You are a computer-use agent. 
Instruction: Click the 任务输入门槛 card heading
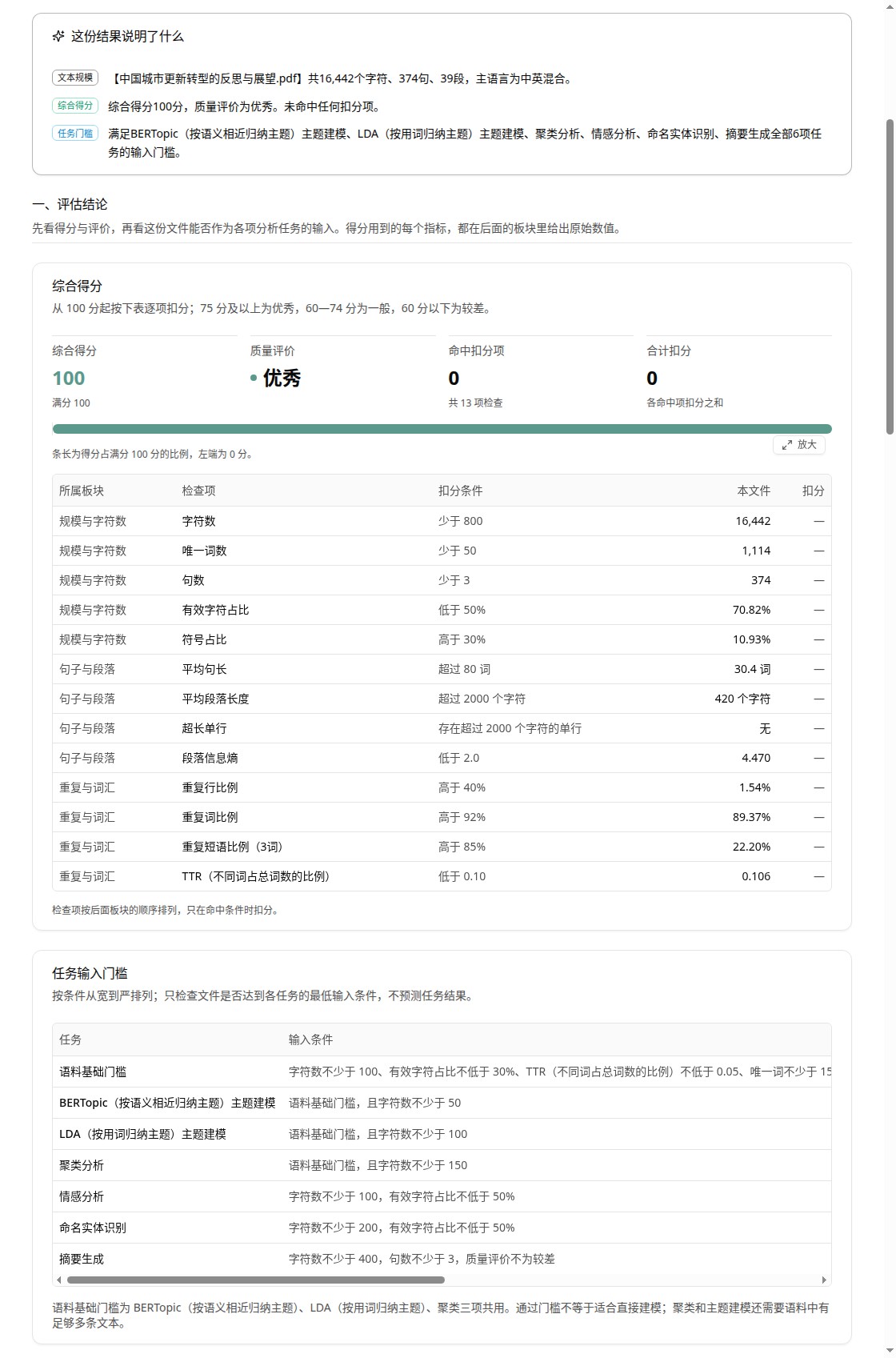(x=90, y=973)
